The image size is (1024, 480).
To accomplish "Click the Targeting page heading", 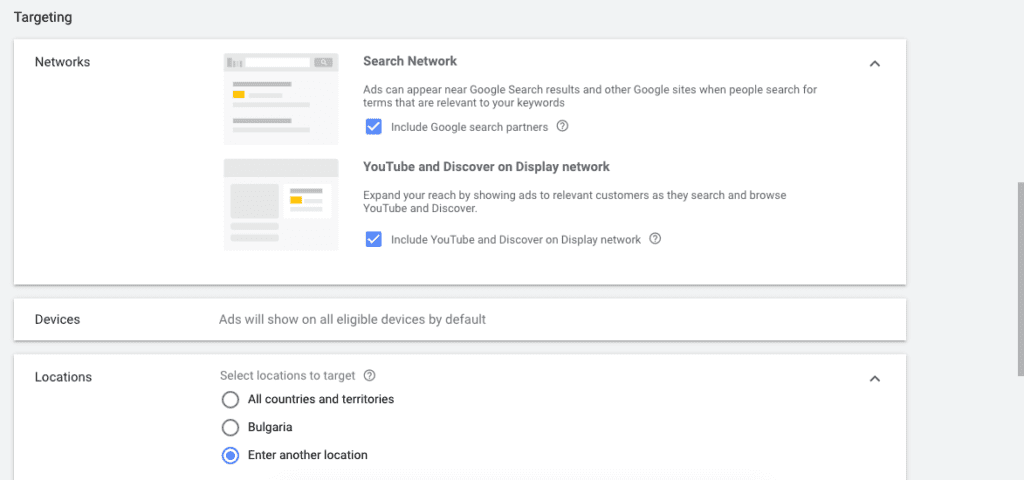I will point(43,17).
